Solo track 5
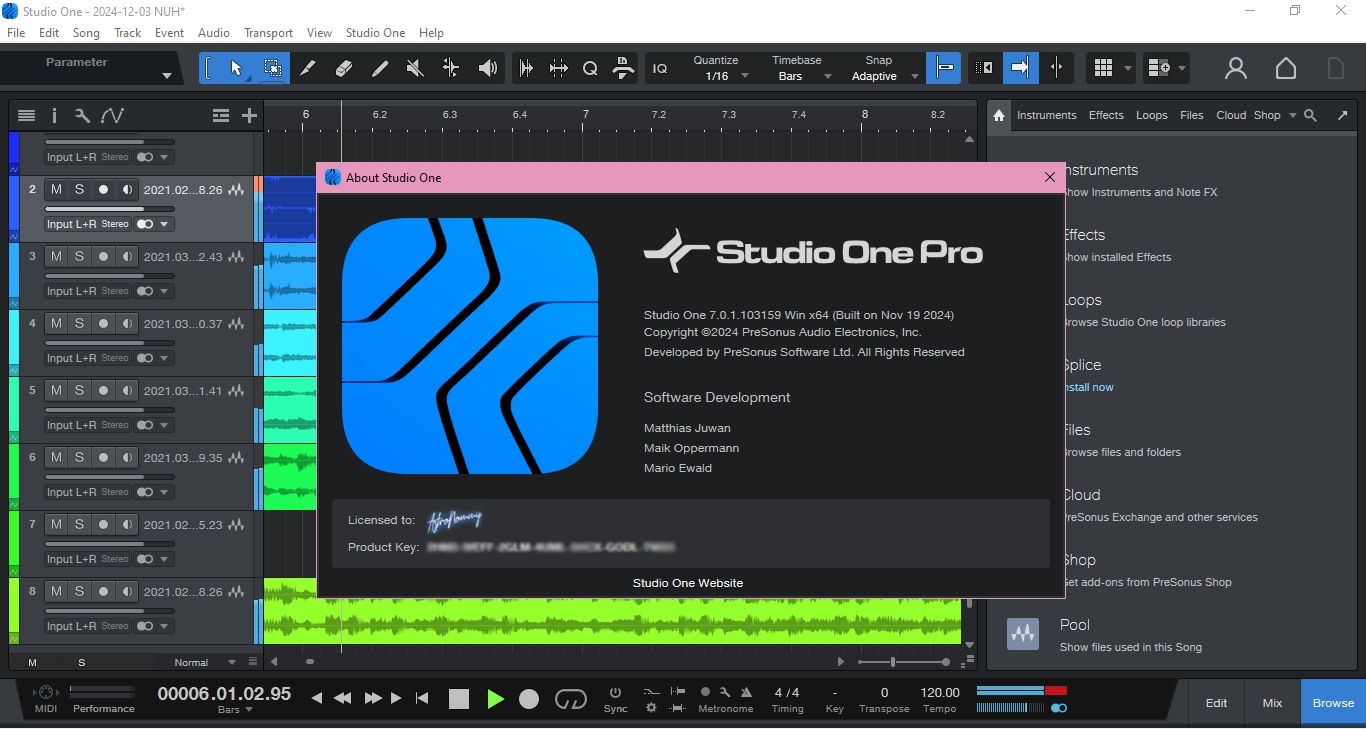This screenshot has width=1366, height=729. pos(79,391)
